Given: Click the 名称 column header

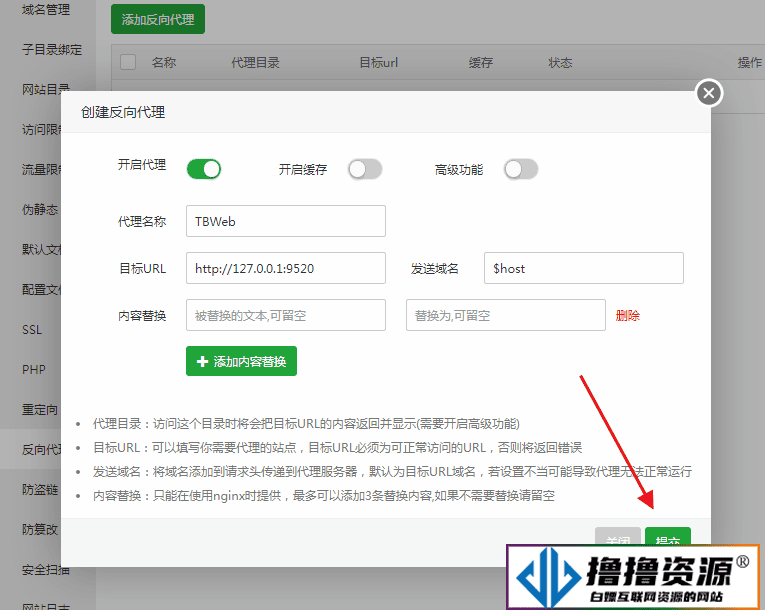Looking at the screenshot, I should coord(164,62).
